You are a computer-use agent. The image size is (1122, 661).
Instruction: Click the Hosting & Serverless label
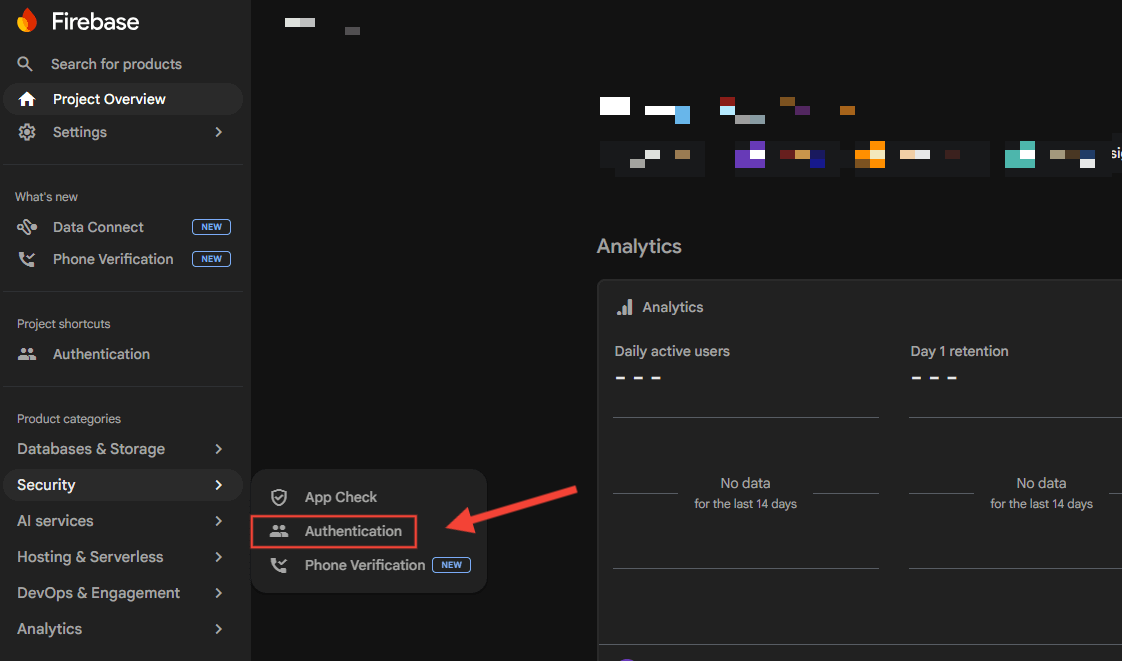point(90,557)
